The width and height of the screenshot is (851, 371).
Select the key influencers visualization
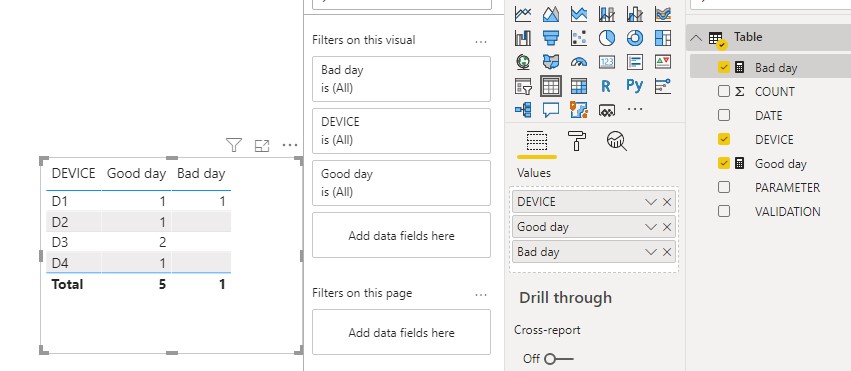coord(663,86)
